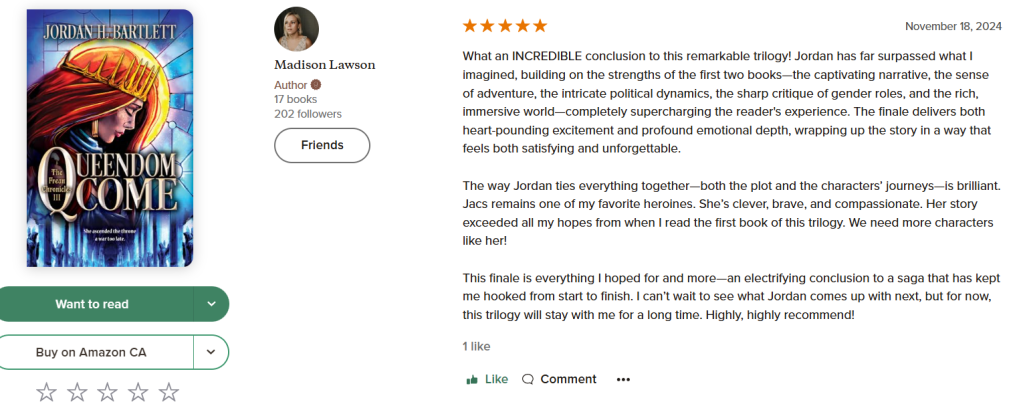Rate the book five stars
Viewport: 1023px width, 410px height.
tap(169, 392)
